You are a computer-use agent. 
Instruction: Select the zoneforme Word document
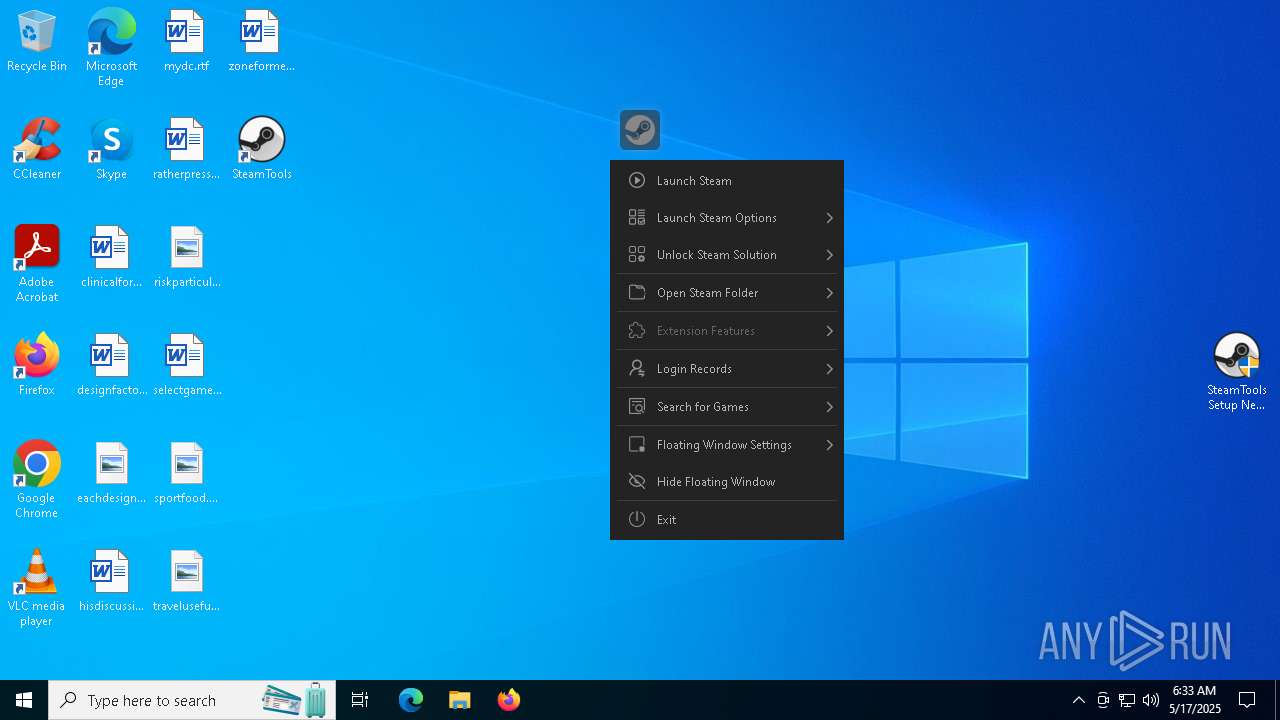(261, 41)
